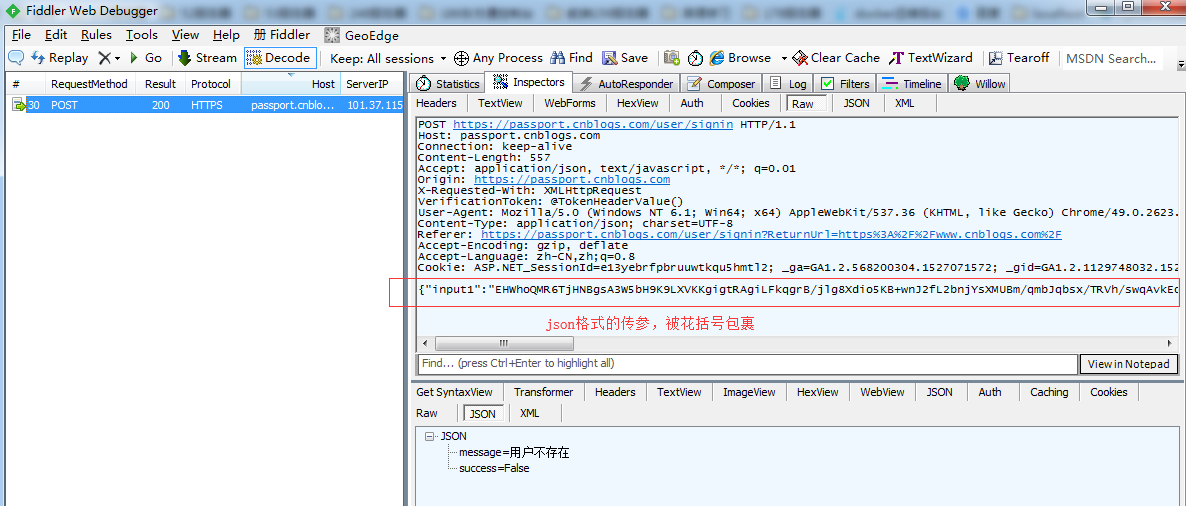The image size is (1186, 506).
Task: Click the comment speech bubble icon
Action: point(16,58)
